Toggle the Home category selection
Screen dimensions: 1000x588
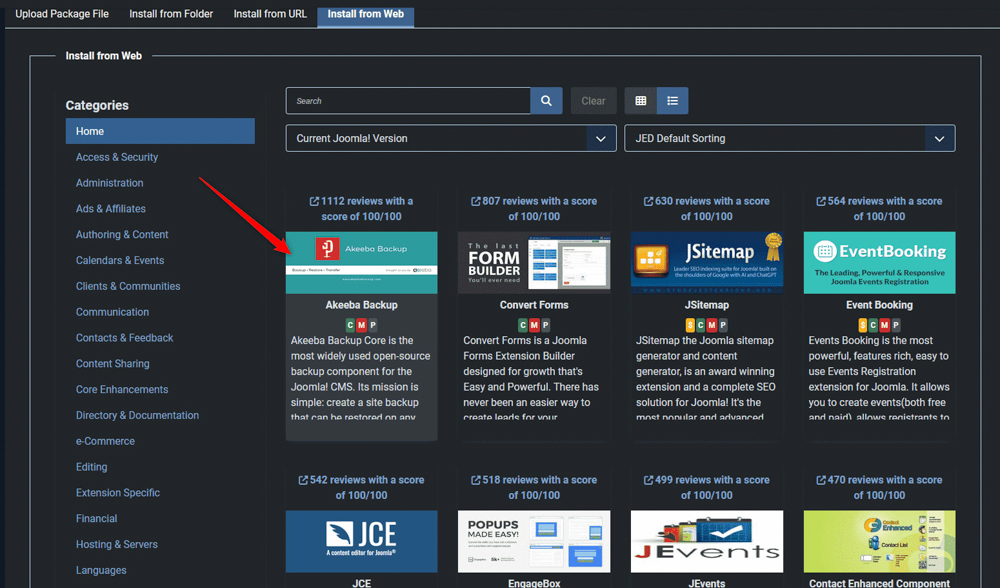pyautogui.click(x=160, y=131)
